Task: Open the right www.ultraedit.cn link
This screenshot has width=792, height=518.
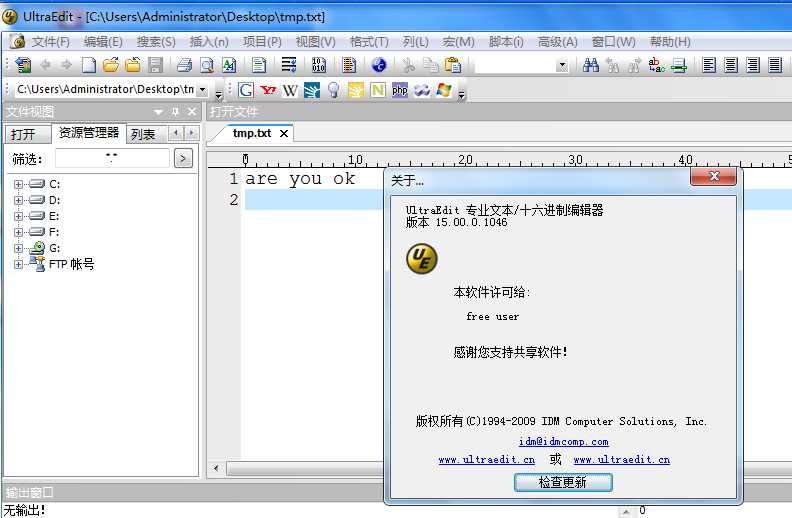Action: 622,459
